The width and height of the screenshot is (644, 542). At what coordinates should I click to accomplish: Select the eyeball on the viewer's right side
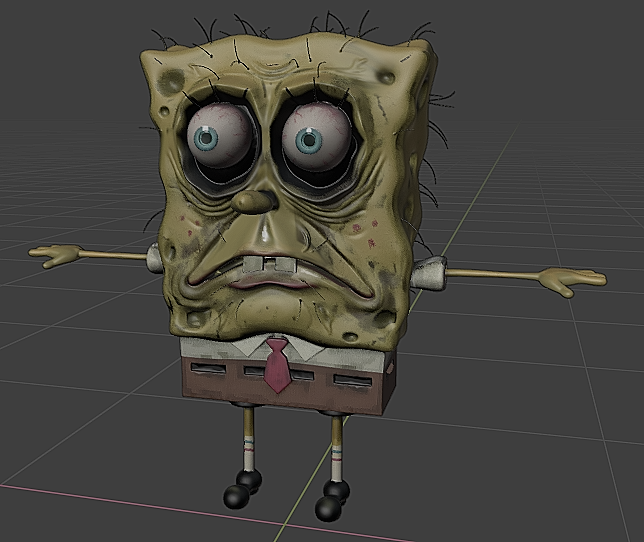(317, 137)
